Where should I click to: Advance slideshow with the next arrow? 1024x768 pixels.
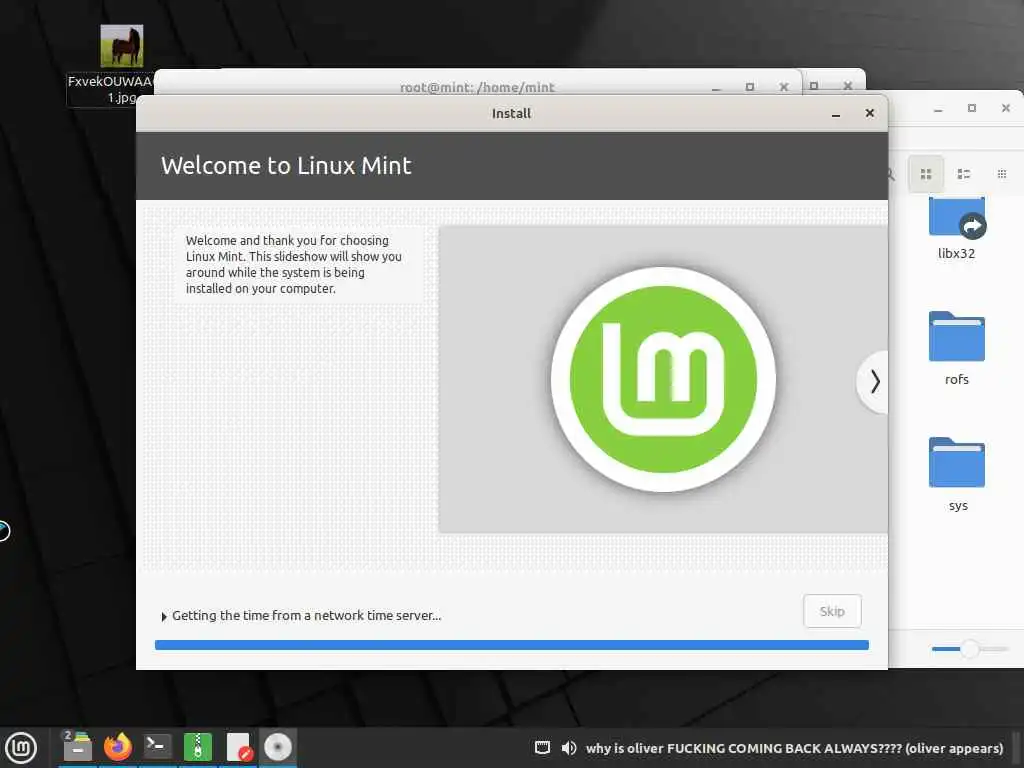[x=874, y=381]
